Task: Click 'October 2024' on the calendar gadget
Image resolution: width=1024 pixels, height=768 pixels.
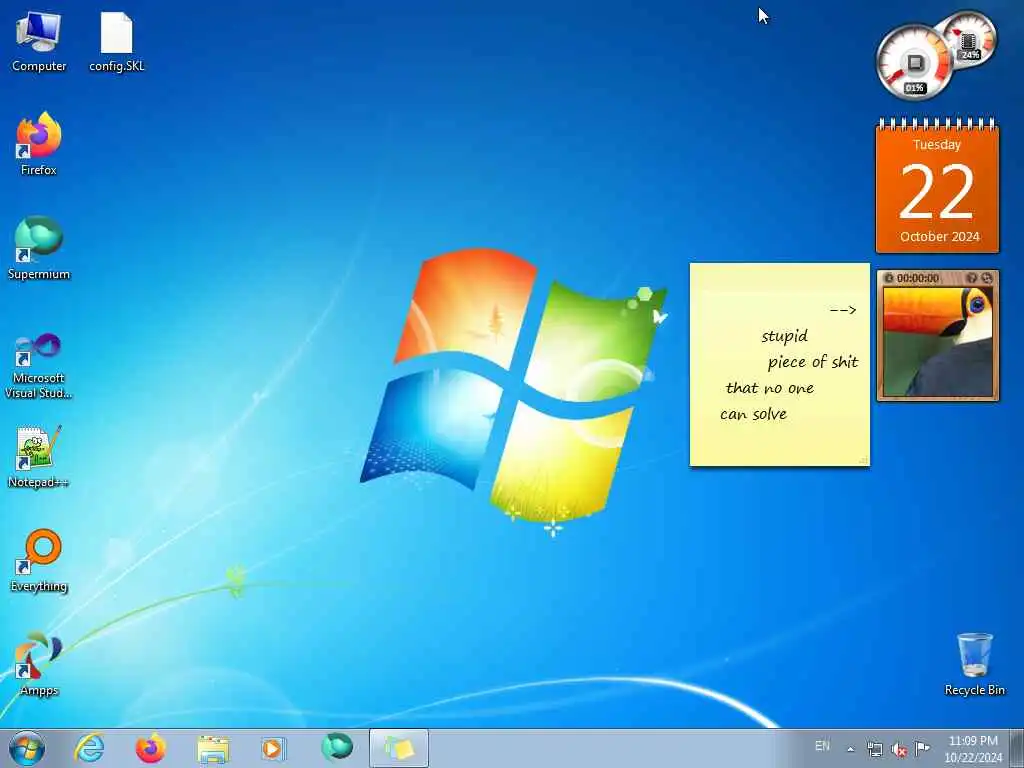Action: pos(939,236)
